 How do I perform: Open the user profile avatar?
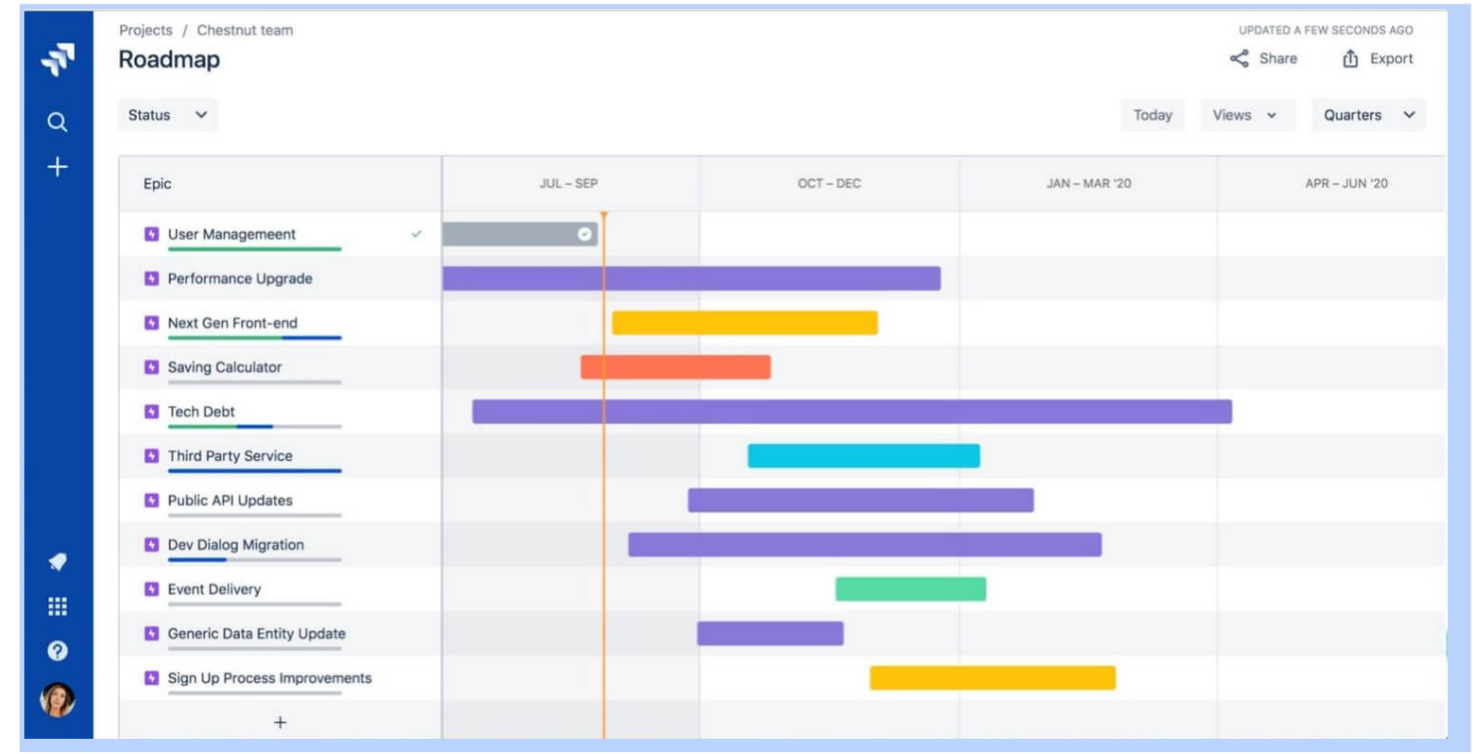[57, 699]
